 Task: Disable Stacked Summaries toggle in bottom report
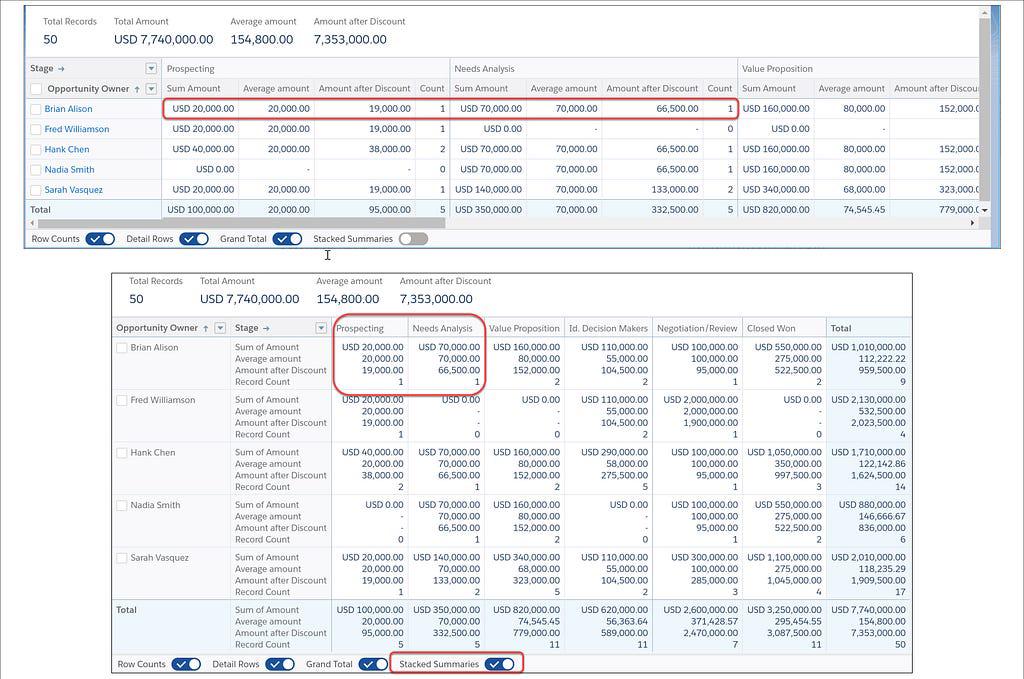tap(500, 664)
